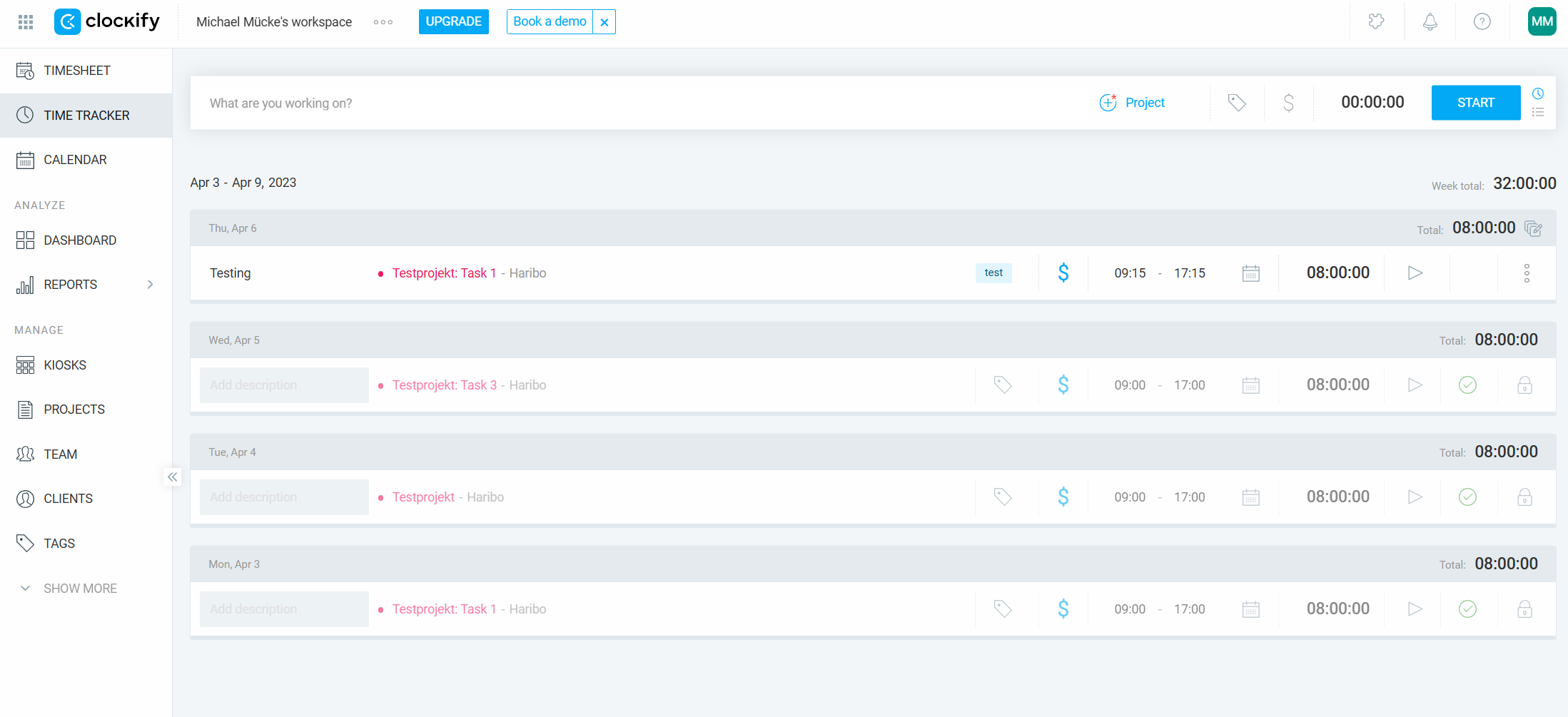Image resolution: width=1568 pixels, height=717 pixels.
Task: Open the Book a demo link
Action: (550, 21)
